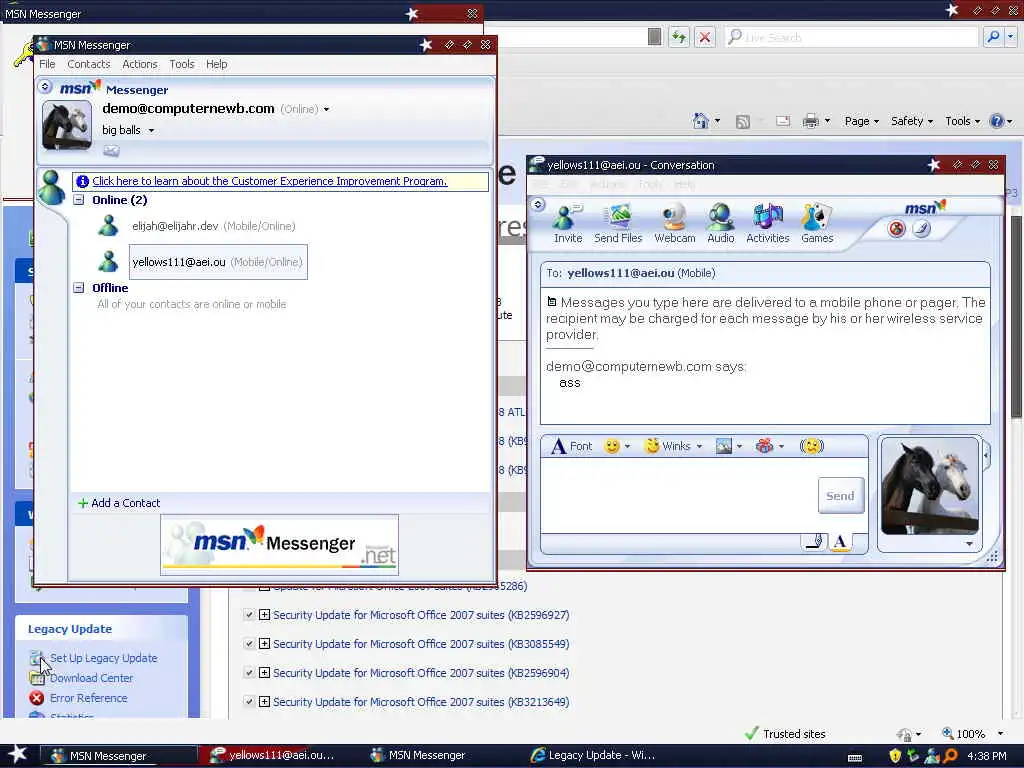Expand details of update KB2596904
The height and width of the screenshot is (768, 1024).
264,672
